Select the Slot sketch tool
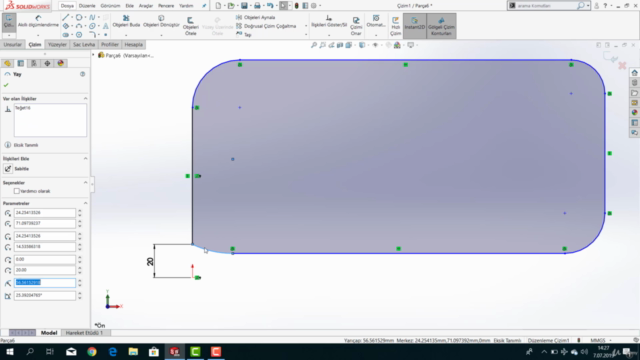The width and height of the screenshot is (640, 360). point(65,35)
